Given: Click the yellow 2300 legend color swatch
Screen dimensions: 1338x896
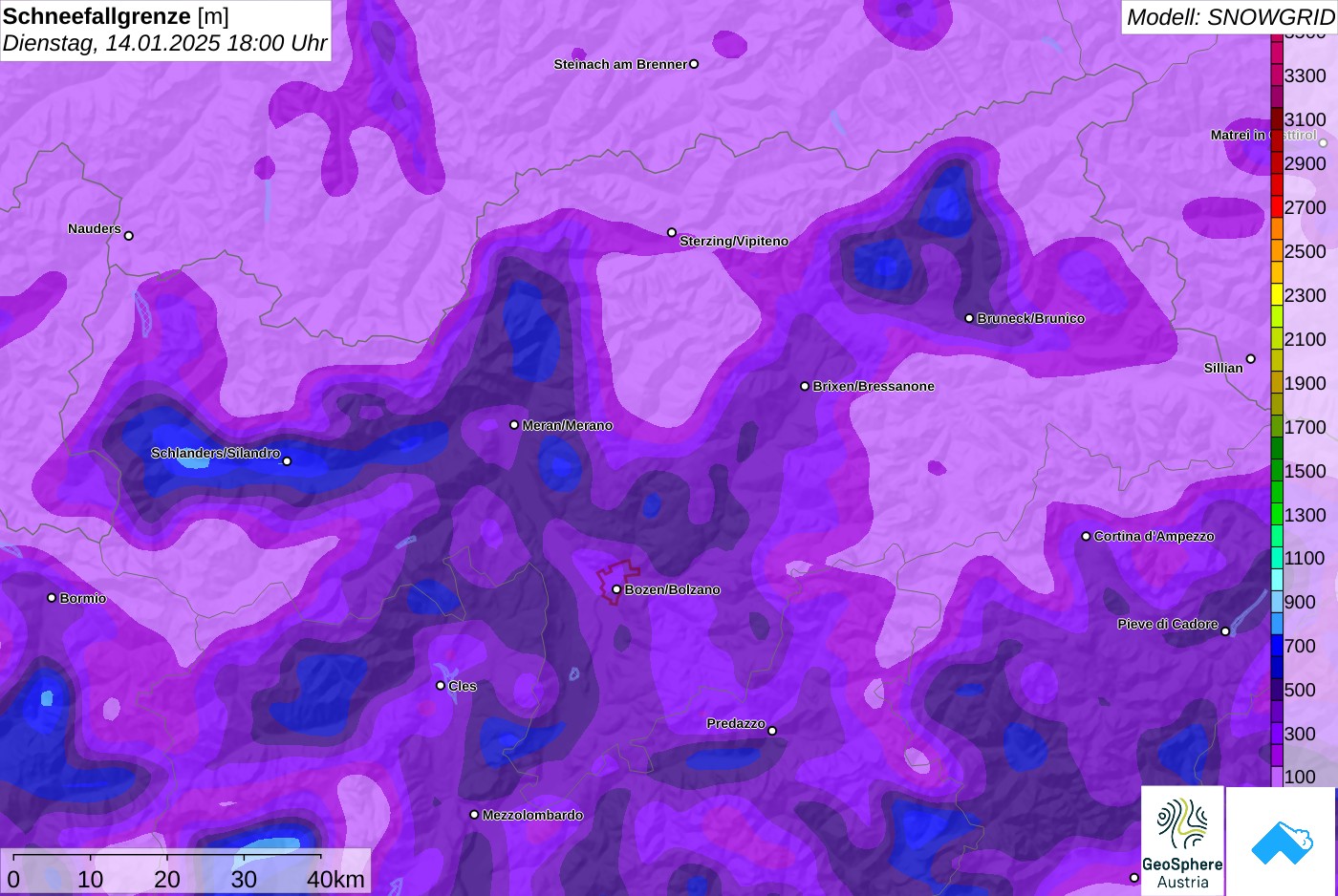Looking at the screenshot, I should (x=1277, y=295).
